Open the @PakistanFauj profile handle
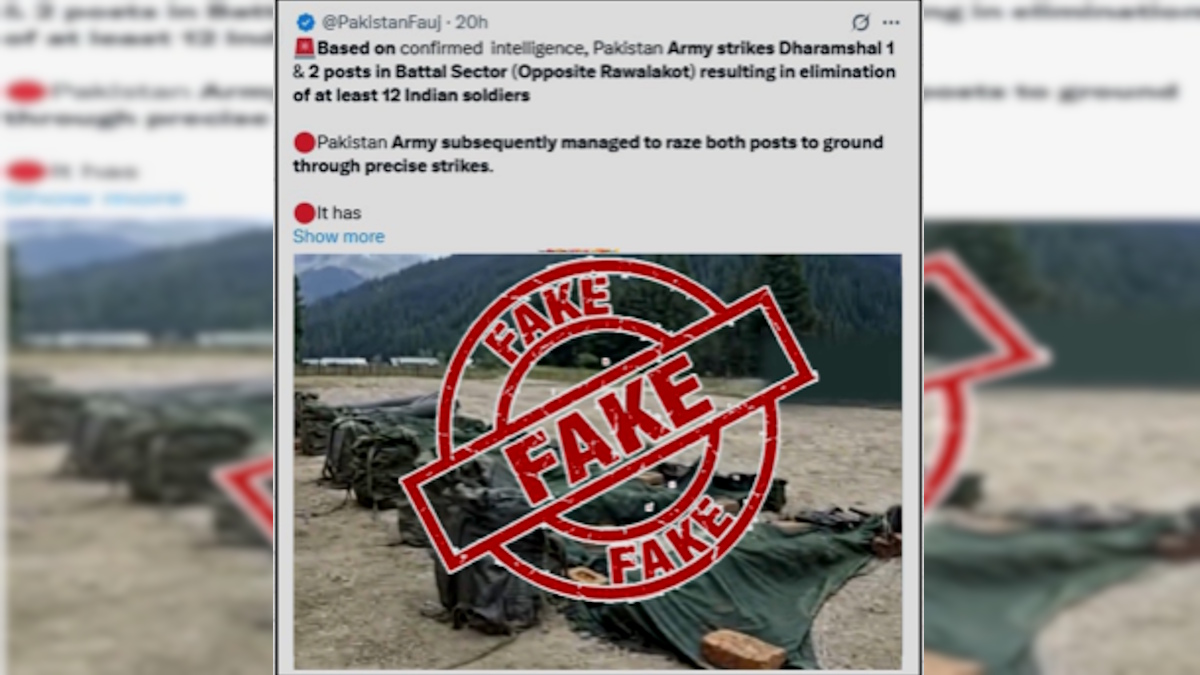Screen dimensions: 1200x675 point(382,22)
